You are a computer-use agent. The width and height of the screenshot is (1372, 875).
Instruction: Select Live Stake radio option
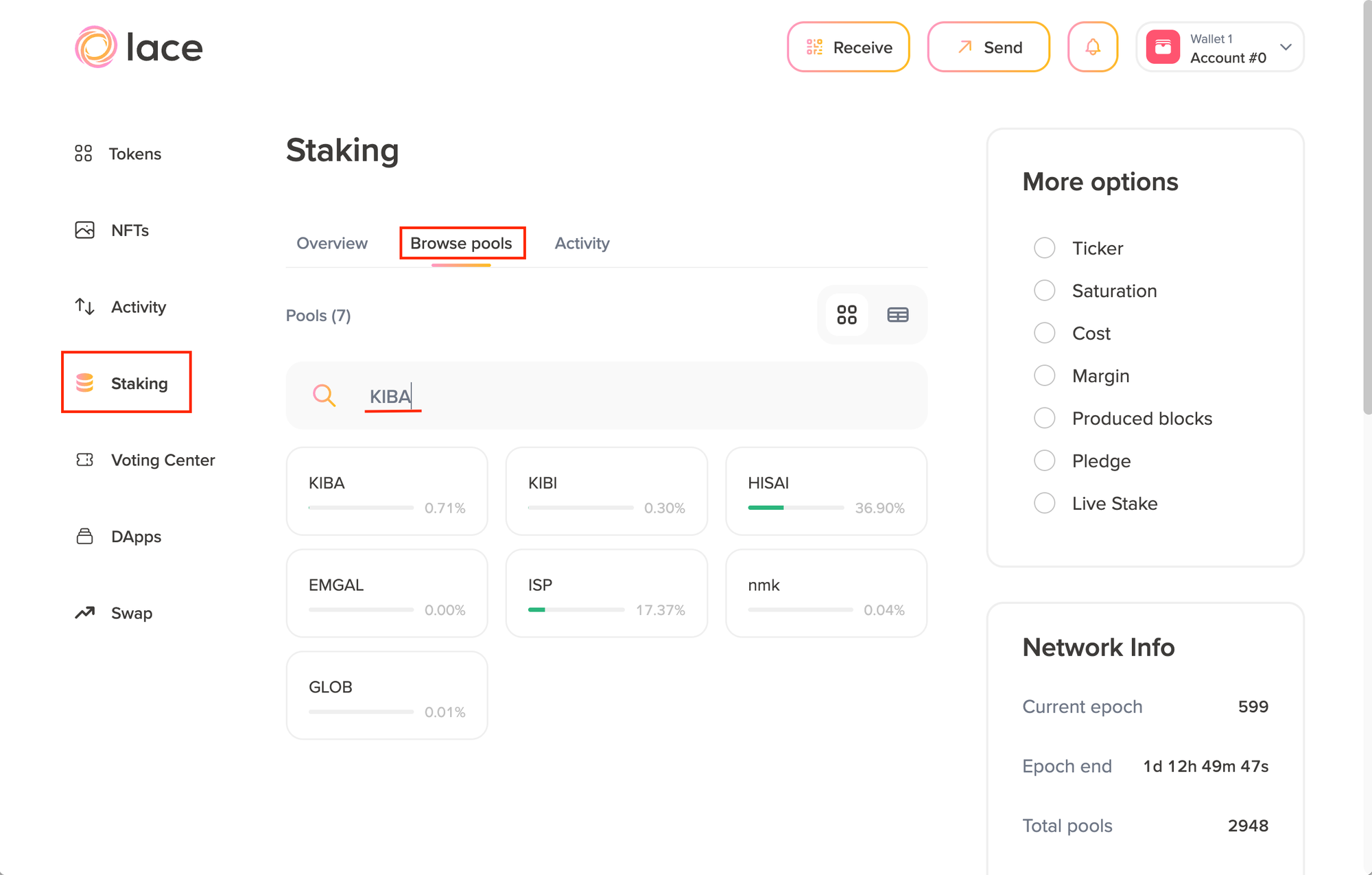click(x=1044, y=503)
